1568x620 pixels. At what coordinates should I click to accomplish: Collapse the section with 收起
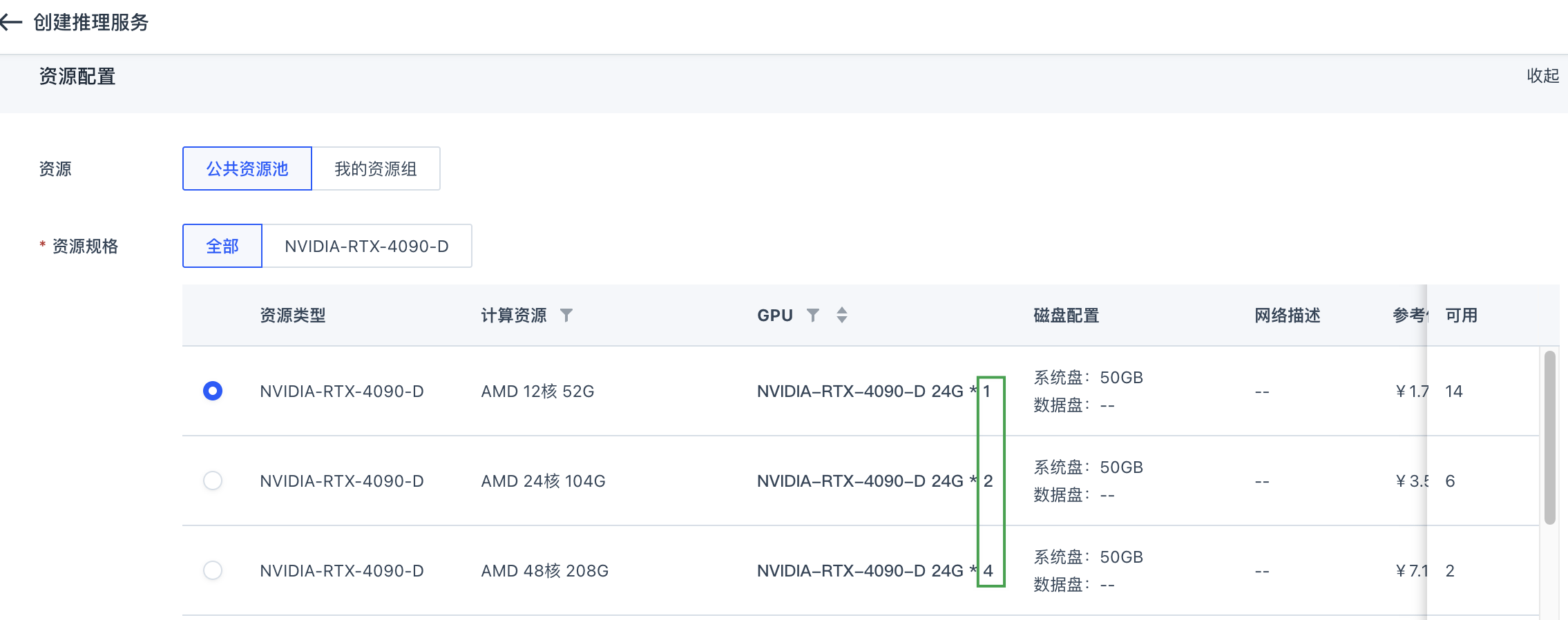(1542, 76)
